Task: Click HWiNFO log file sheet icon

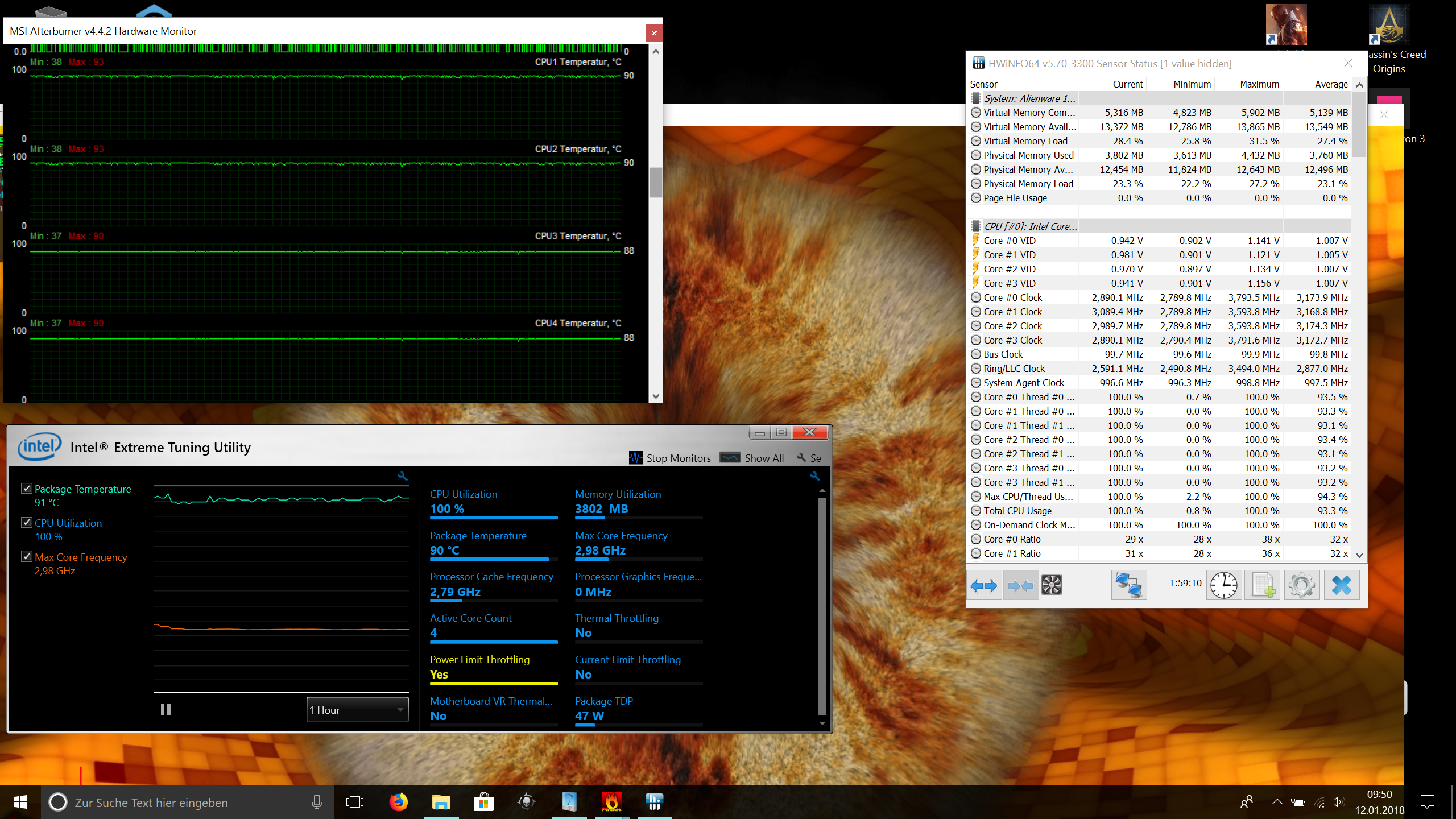Action: click(x=1262, y=585)
